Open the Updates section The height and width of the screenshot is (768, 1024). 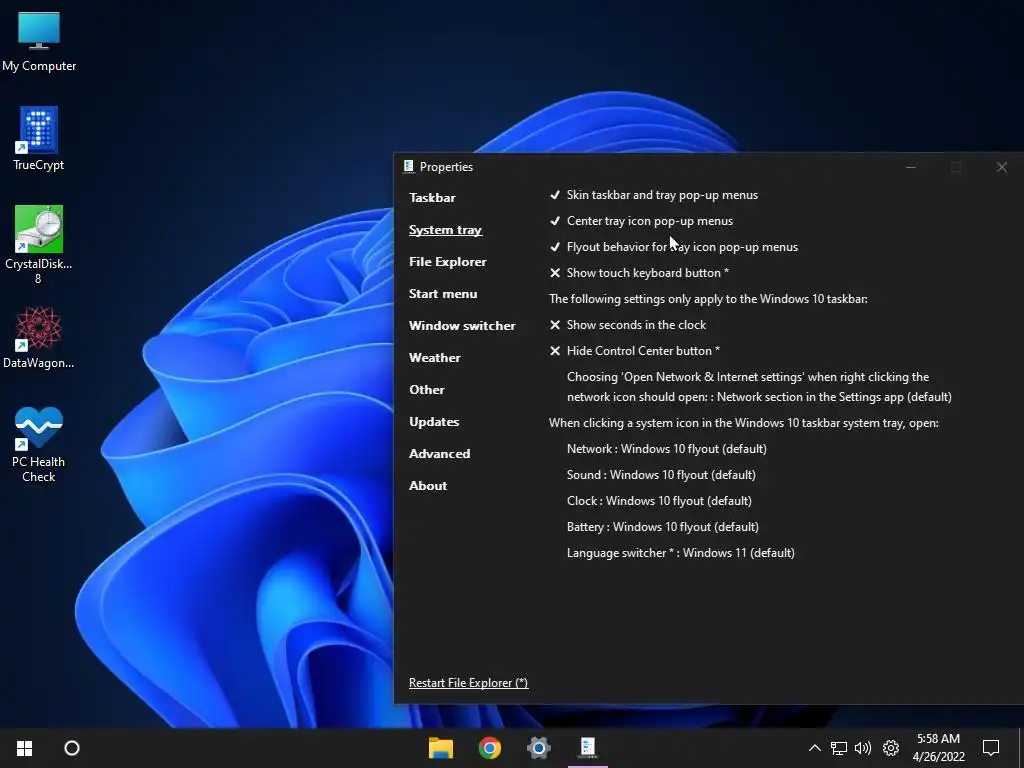point(434,422)
